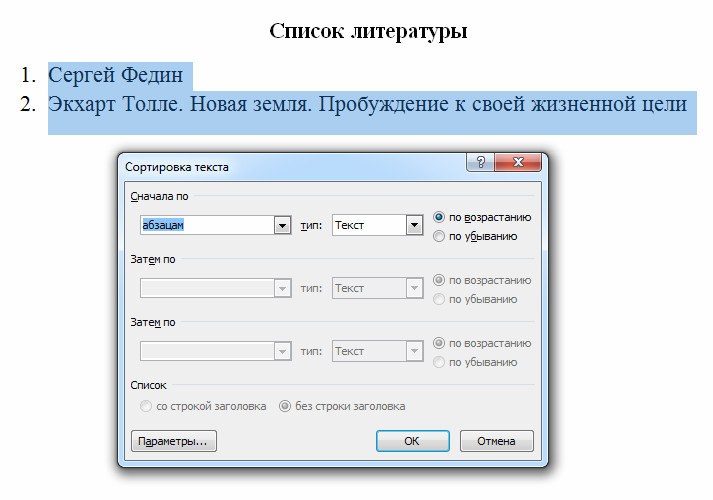Click the Сортировка текста title bar
Screen dimensions: 713x500
point(291,167)
